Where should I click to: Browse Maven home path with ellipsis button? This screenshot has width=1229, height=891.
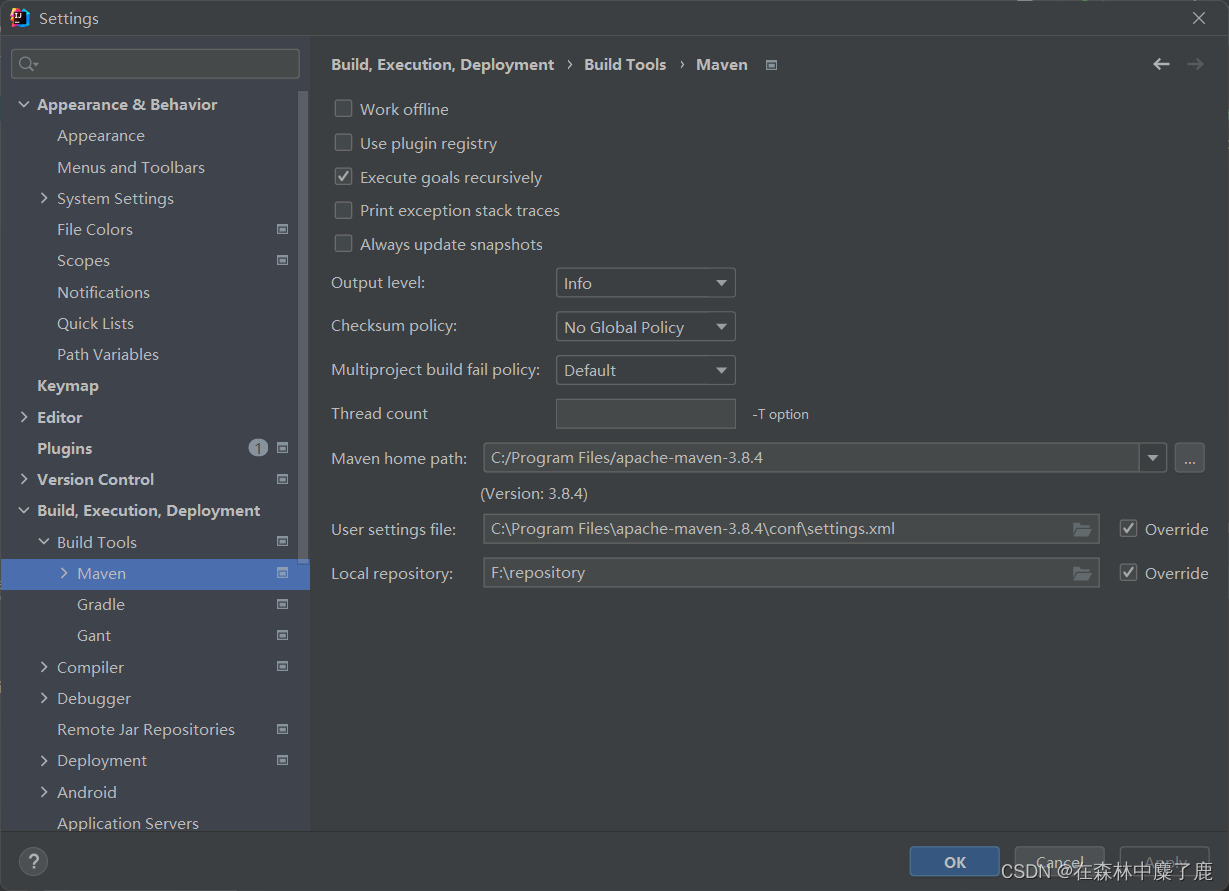[1189, 458]
